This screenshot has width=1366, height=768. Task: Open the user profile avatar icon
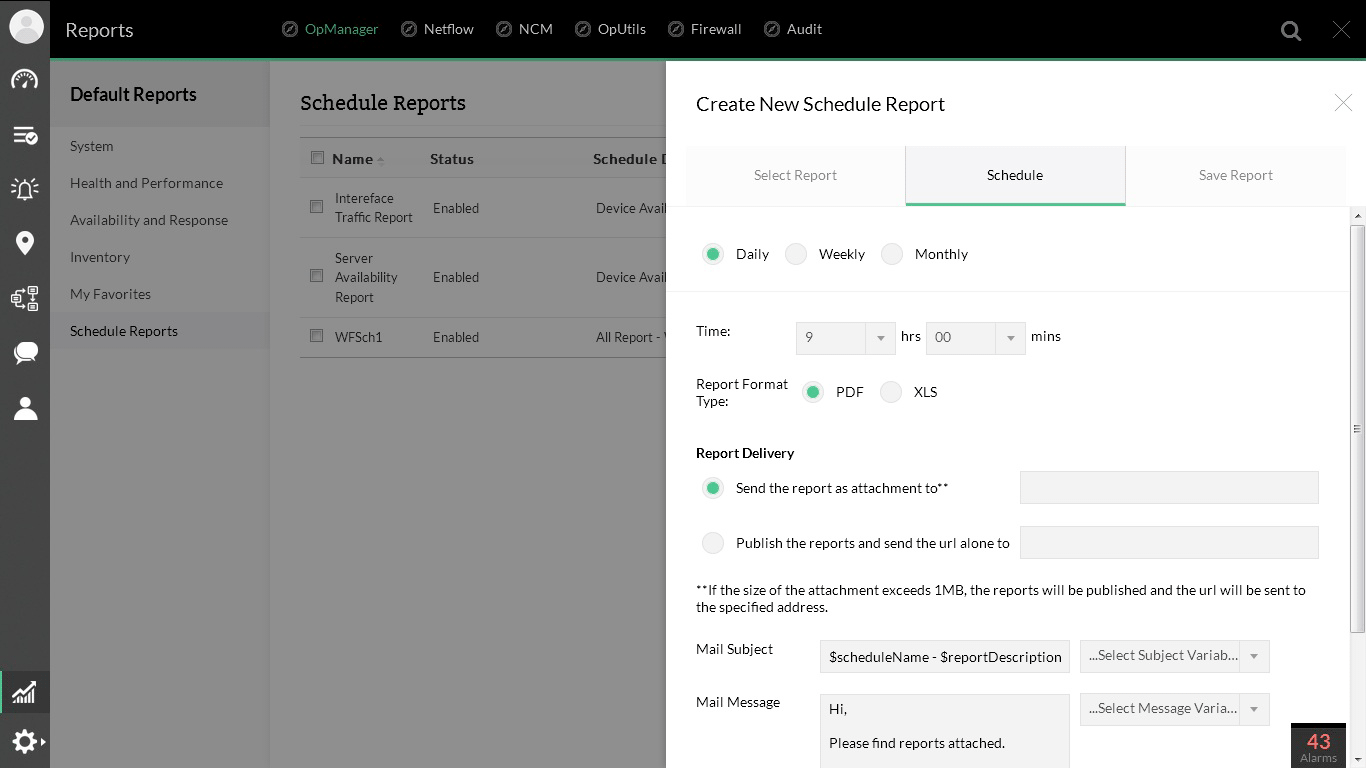pos(26,27)
